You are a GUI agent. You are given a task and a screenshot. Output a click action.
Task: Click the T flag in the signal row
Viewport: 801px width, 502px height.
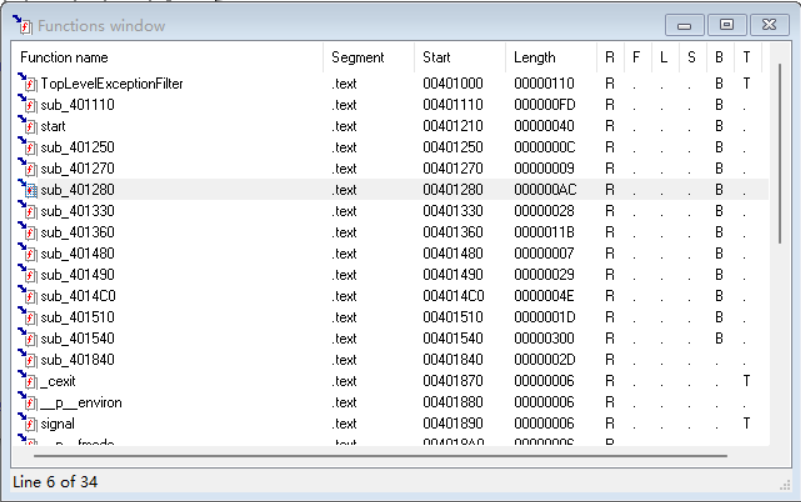click(x=747, y=423)
